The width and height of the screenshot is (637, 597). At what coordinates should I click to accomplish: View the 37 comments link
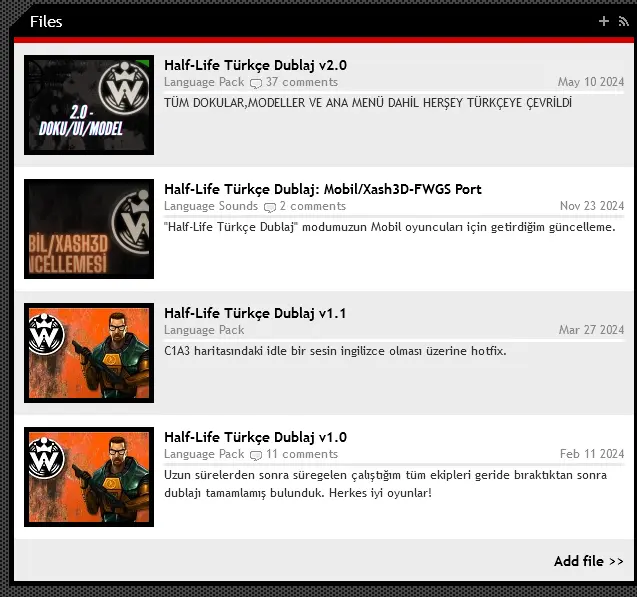pyautogui.click(x=302, y=82)
